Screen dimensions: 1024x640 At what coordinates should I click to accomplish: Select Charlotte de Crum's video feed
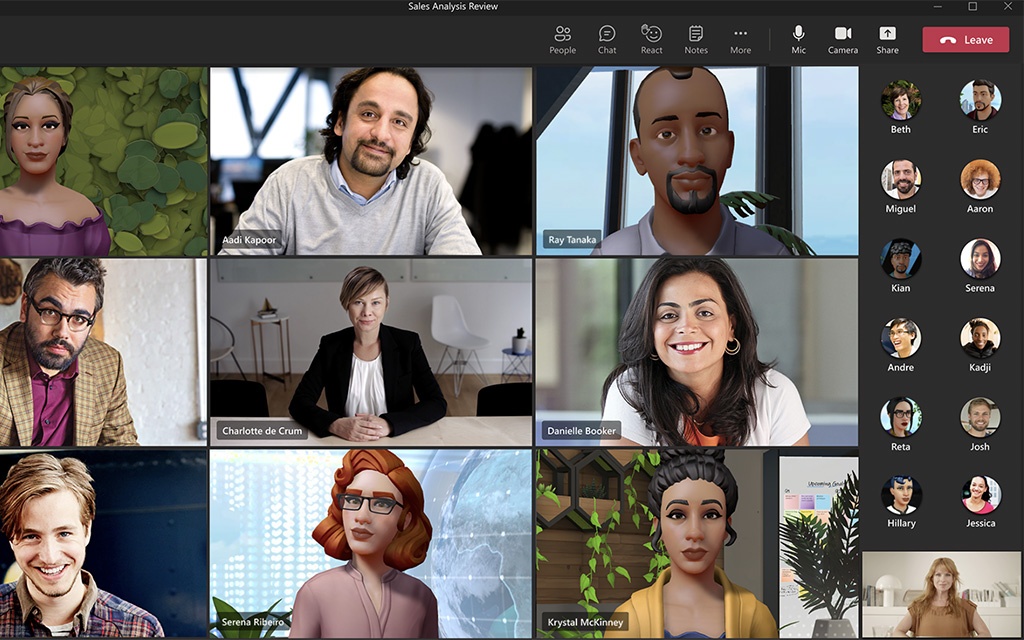[x=370, y=350]
